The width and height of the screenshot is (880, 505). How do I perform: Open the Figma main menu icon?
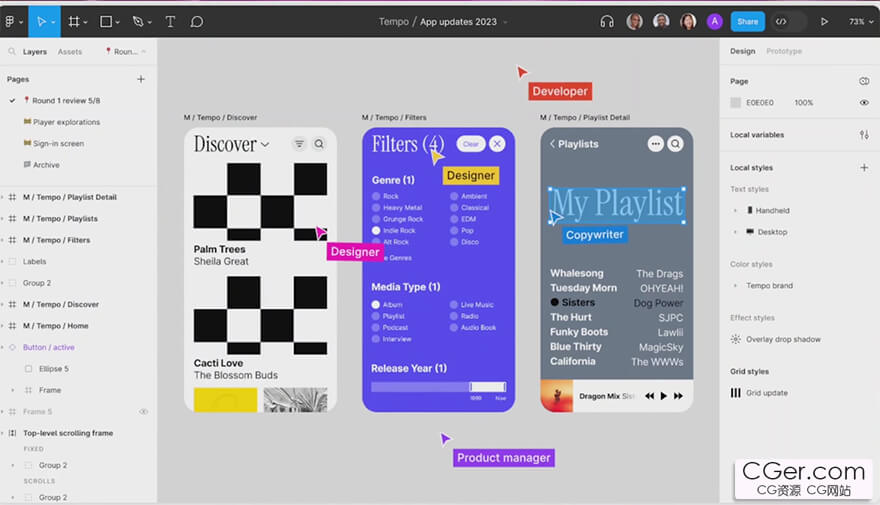point(10,21)
